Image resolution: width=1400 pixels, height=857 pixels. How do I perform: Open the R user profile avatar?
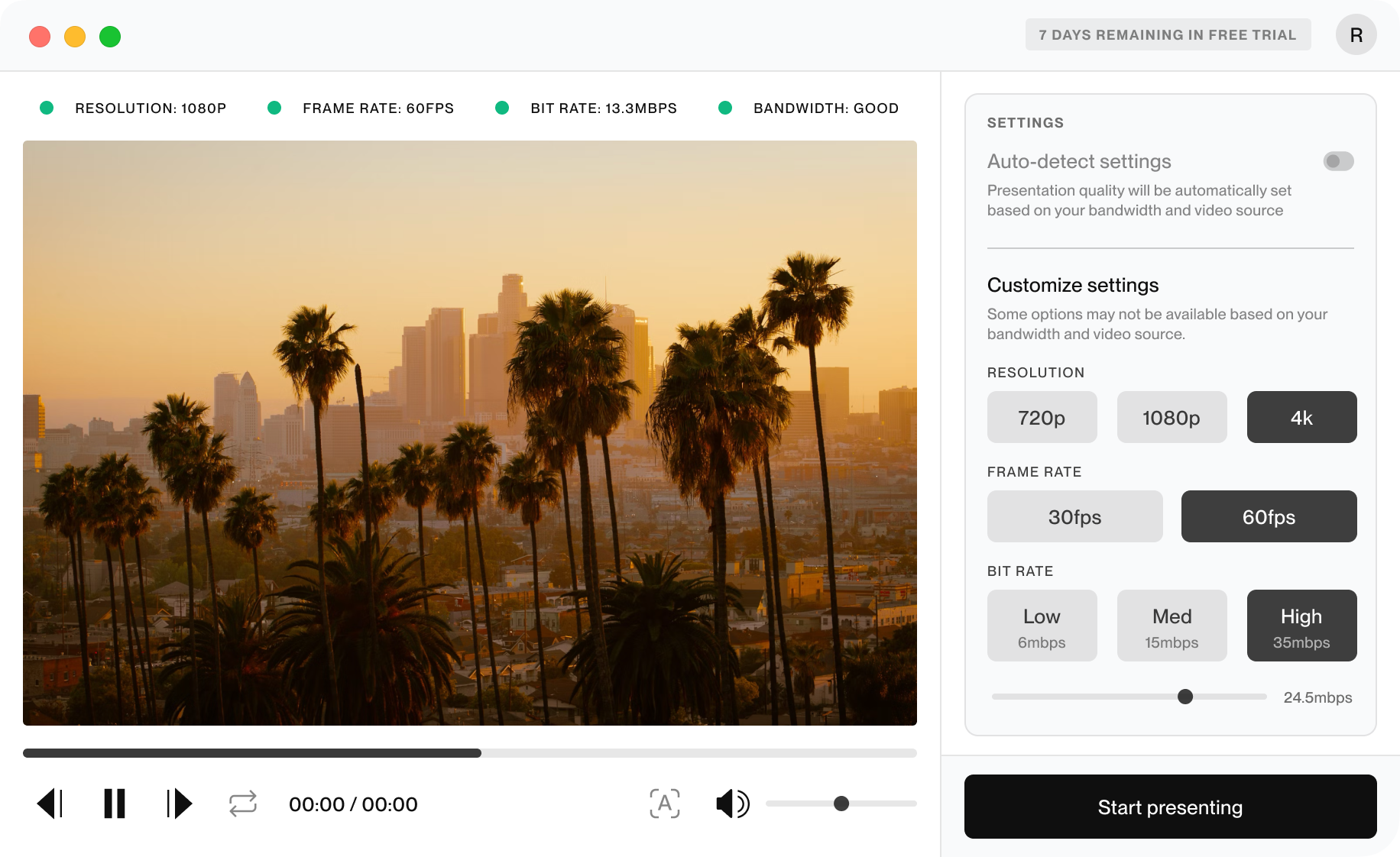pos(1356,35)
